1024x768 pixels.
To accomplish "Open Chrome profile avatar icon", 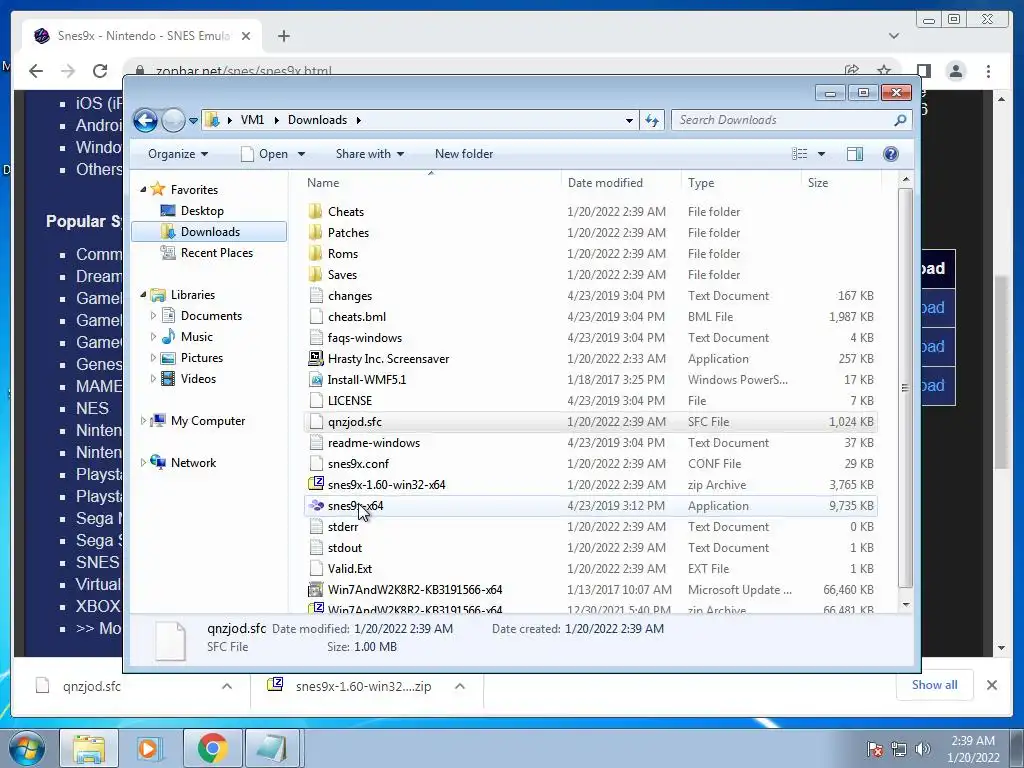I will pos(955,71).
